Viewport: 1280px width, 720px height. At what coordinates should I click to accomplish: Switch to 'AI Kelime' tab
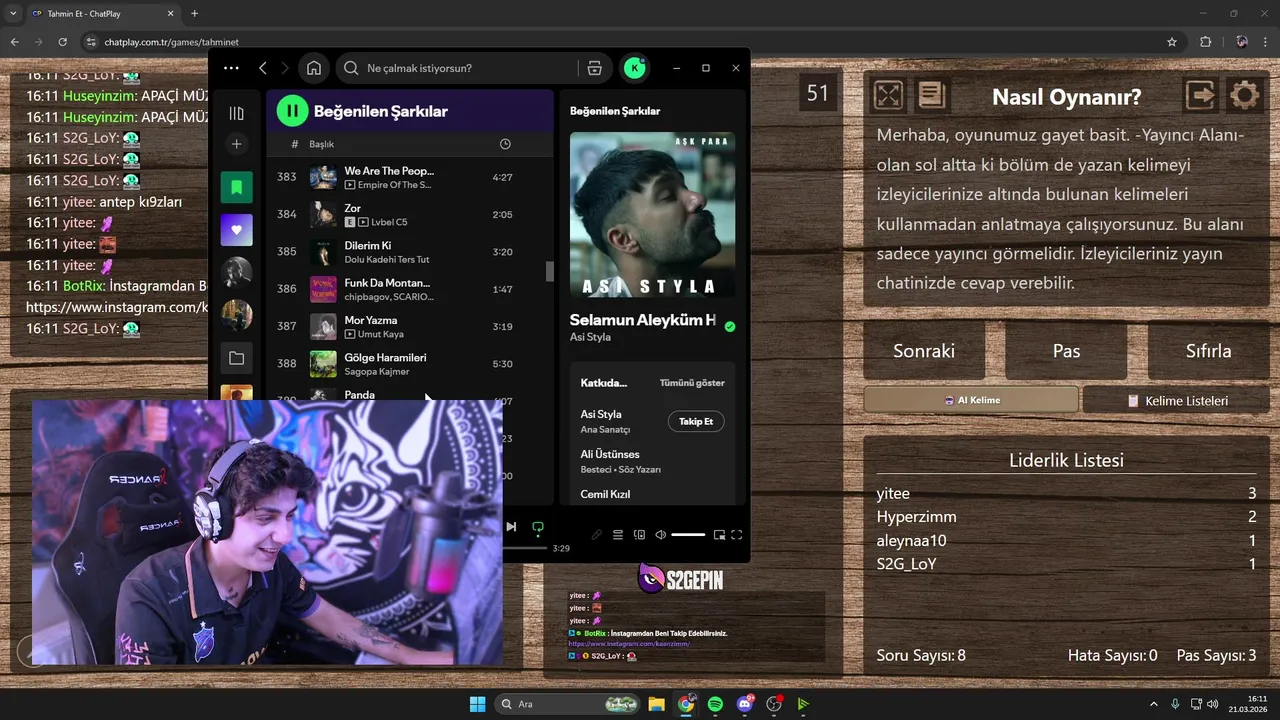tap(971, 400)
